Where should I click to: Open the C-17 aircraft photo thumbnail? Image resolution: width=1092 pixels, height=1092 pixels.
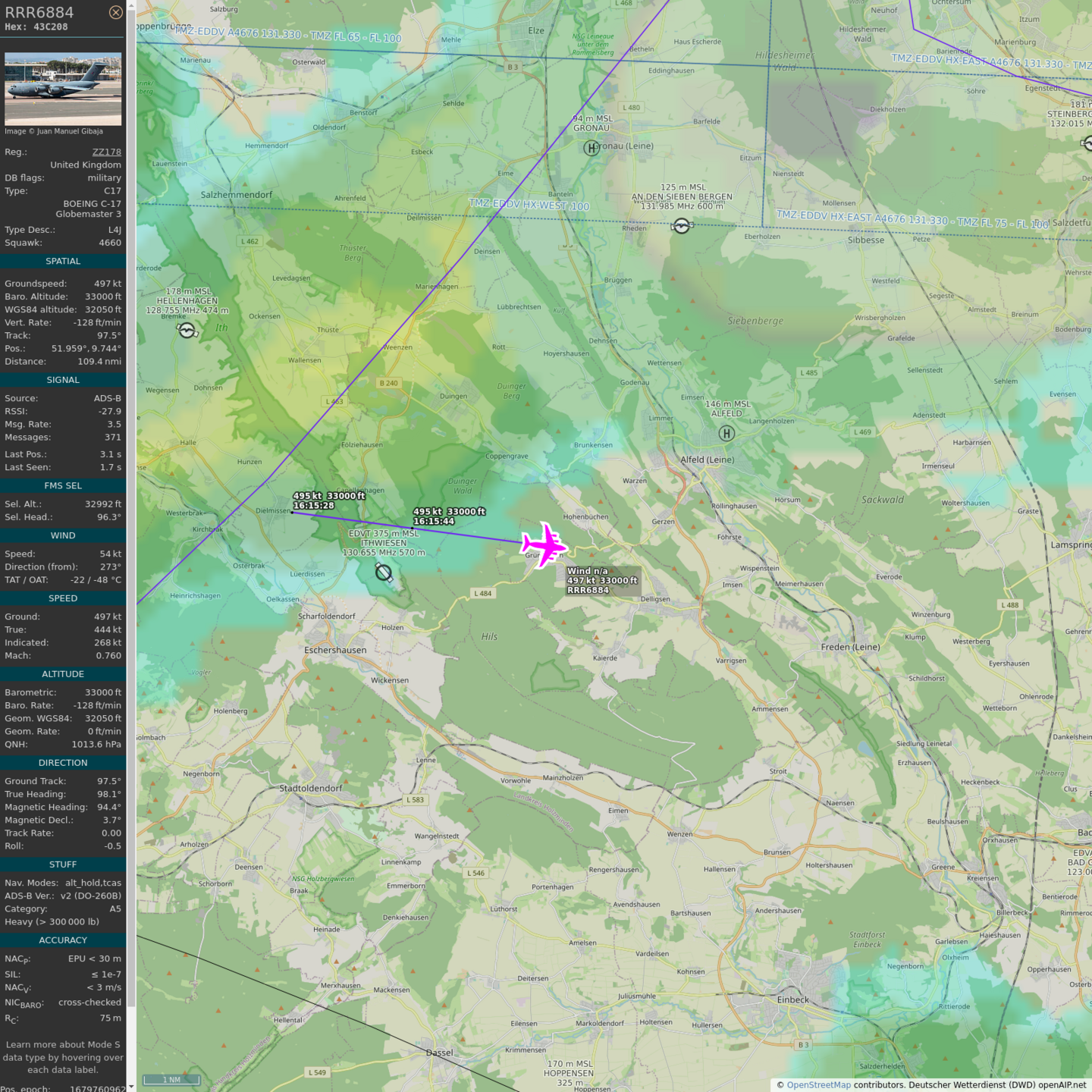pyautogui.click(x=63, y=89)
